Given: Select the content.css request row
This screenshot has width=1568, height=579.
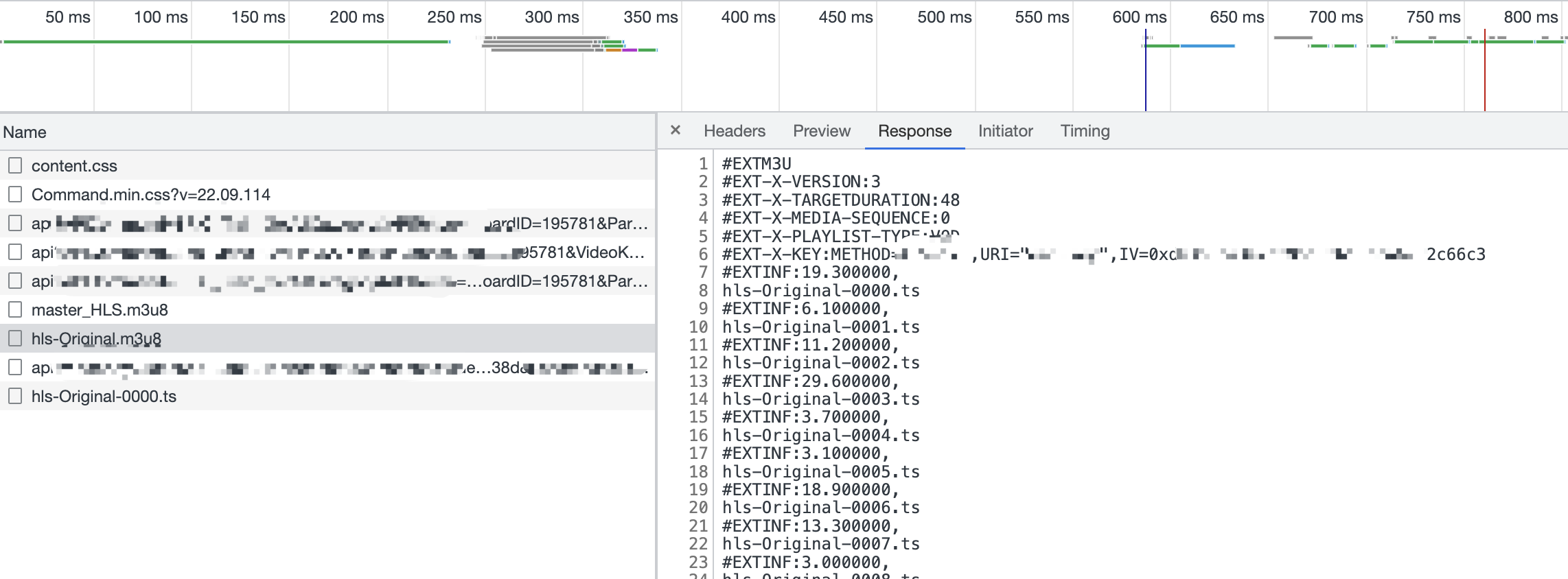Looking at the screenshot, I should (x=327, y=165).
